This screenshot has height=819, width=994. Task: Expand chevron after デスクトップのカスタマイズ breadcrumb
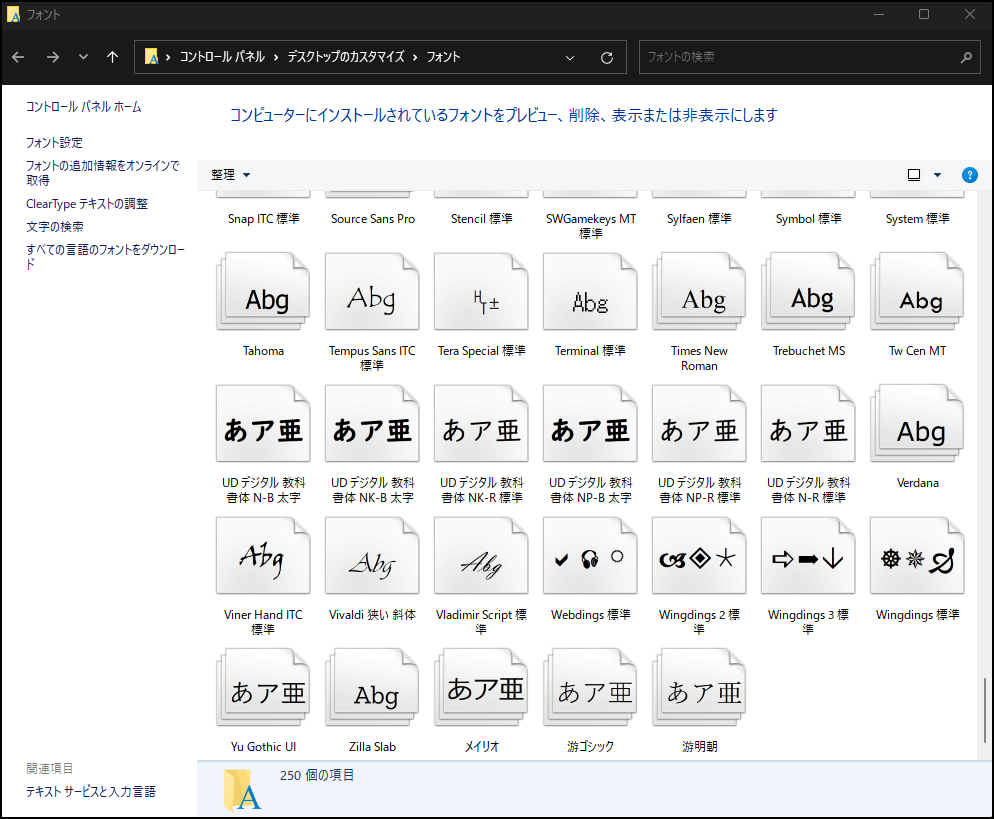point(415,57)
